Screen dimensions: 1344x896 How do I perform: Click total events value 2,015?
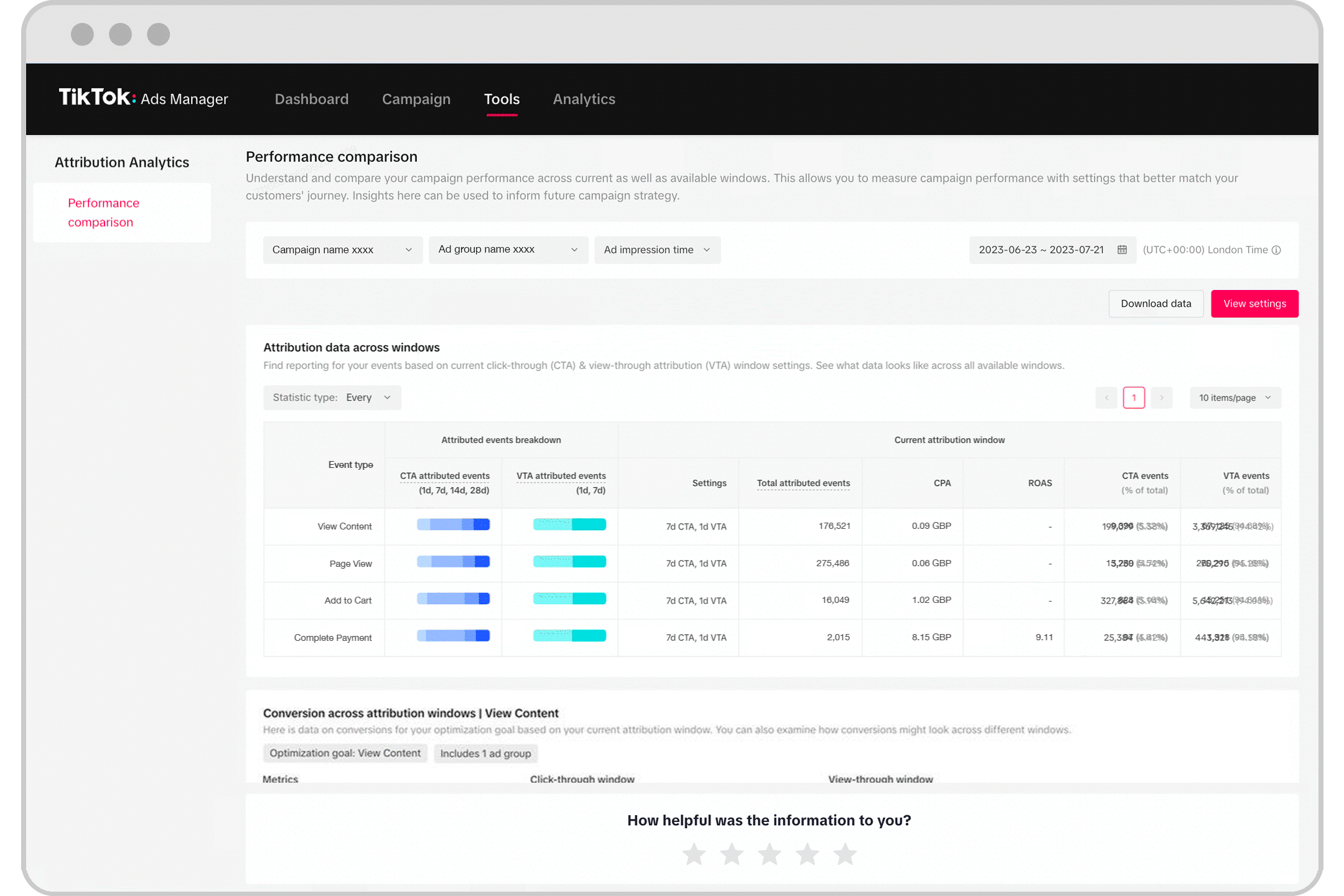(x=838, y=637)
